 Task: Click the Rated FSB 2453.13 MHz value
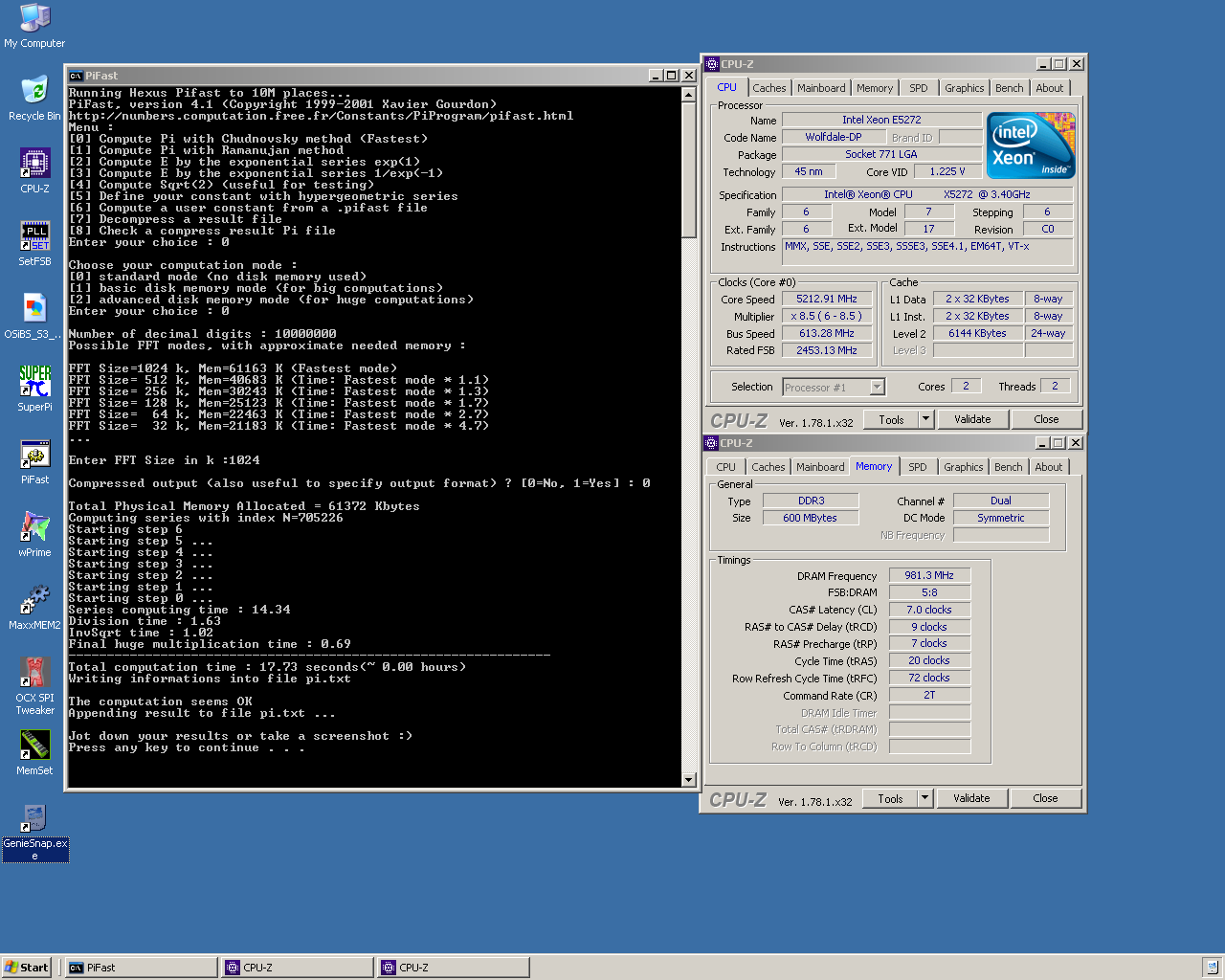(827, 350)
